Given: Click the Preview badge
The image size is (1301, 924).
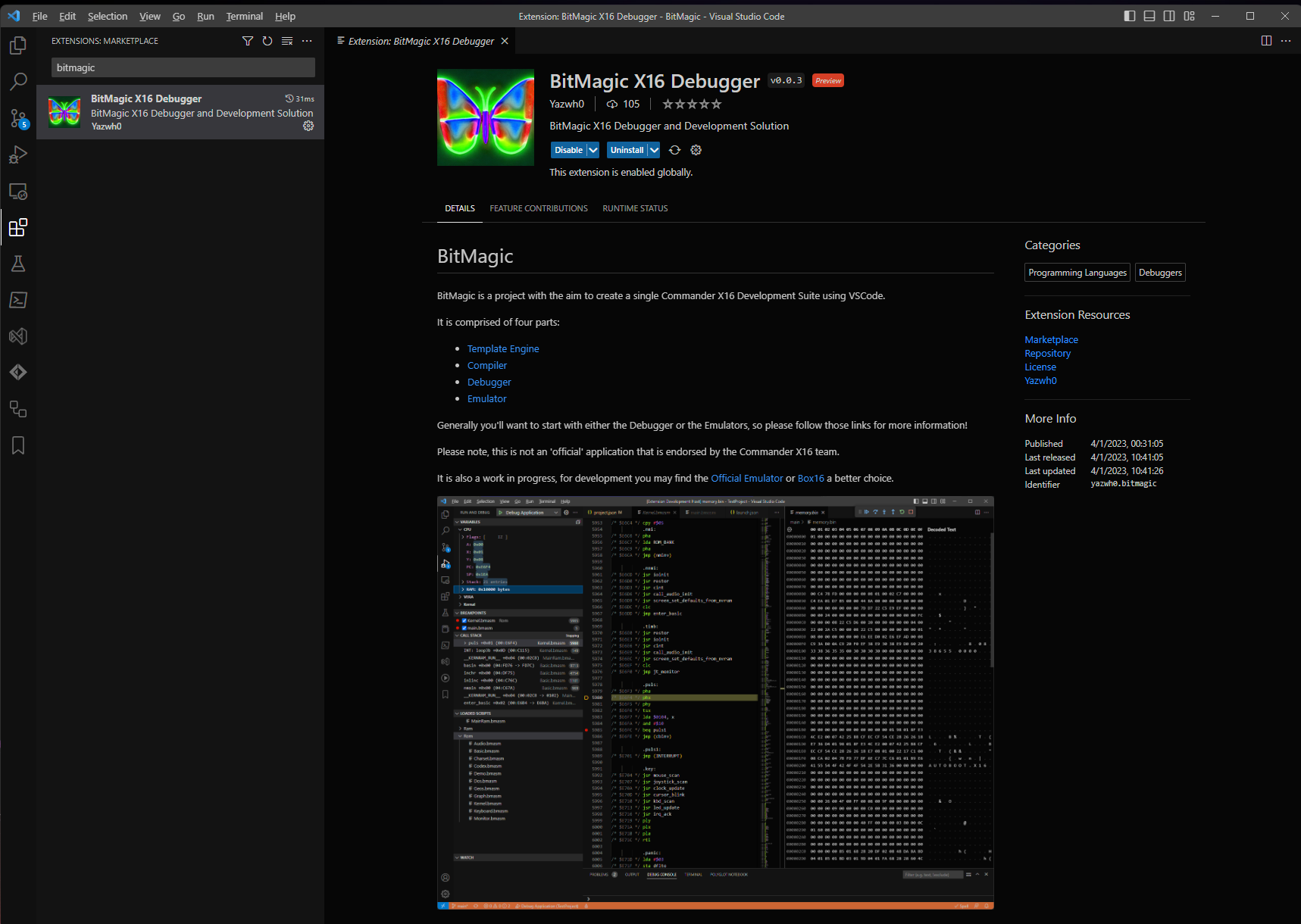Looking at the screenshot, I should pos(828,80).
